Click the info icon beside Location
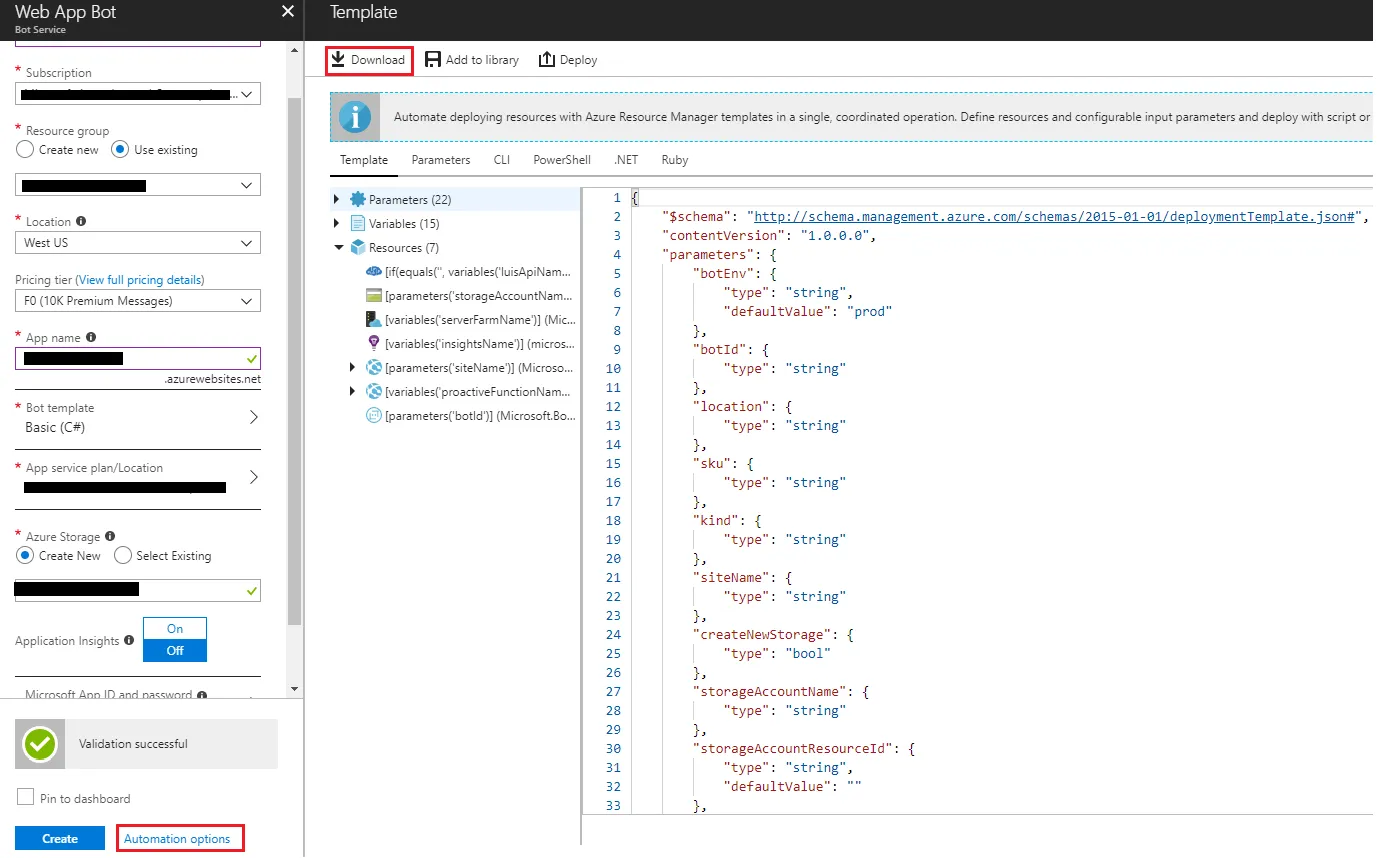Viewport: 1379px width, 858px height. [81, 222]
